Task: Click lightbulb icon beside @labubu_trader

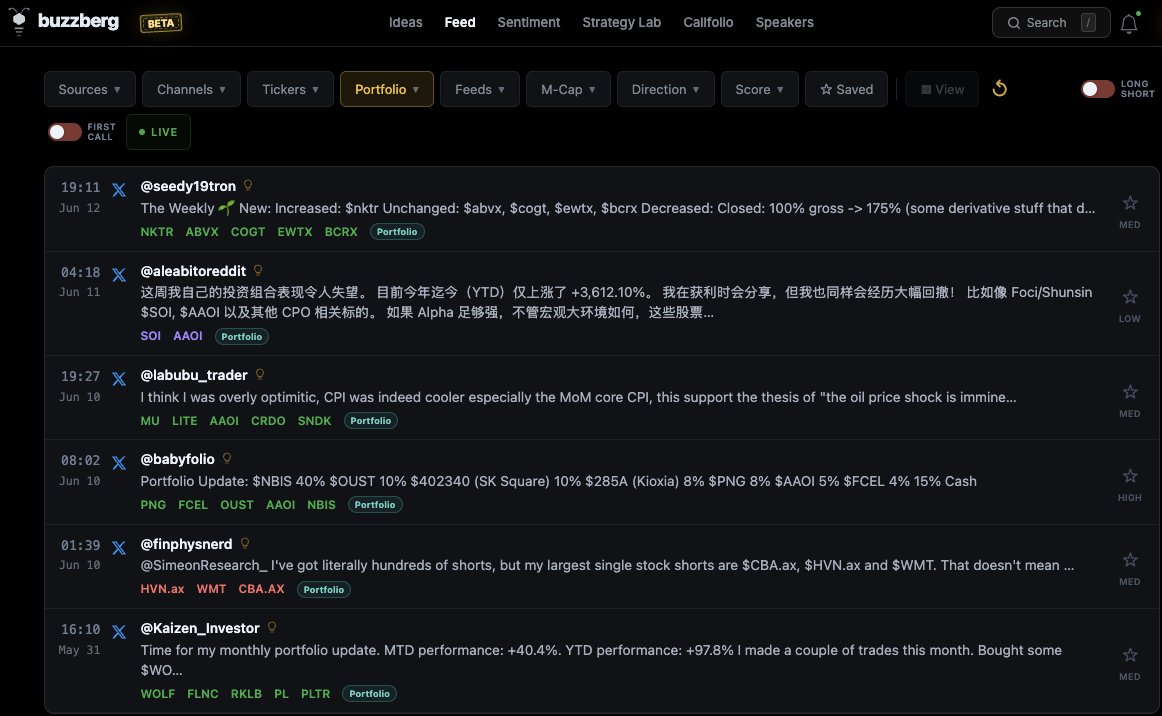Action: [x=260, y=374]
